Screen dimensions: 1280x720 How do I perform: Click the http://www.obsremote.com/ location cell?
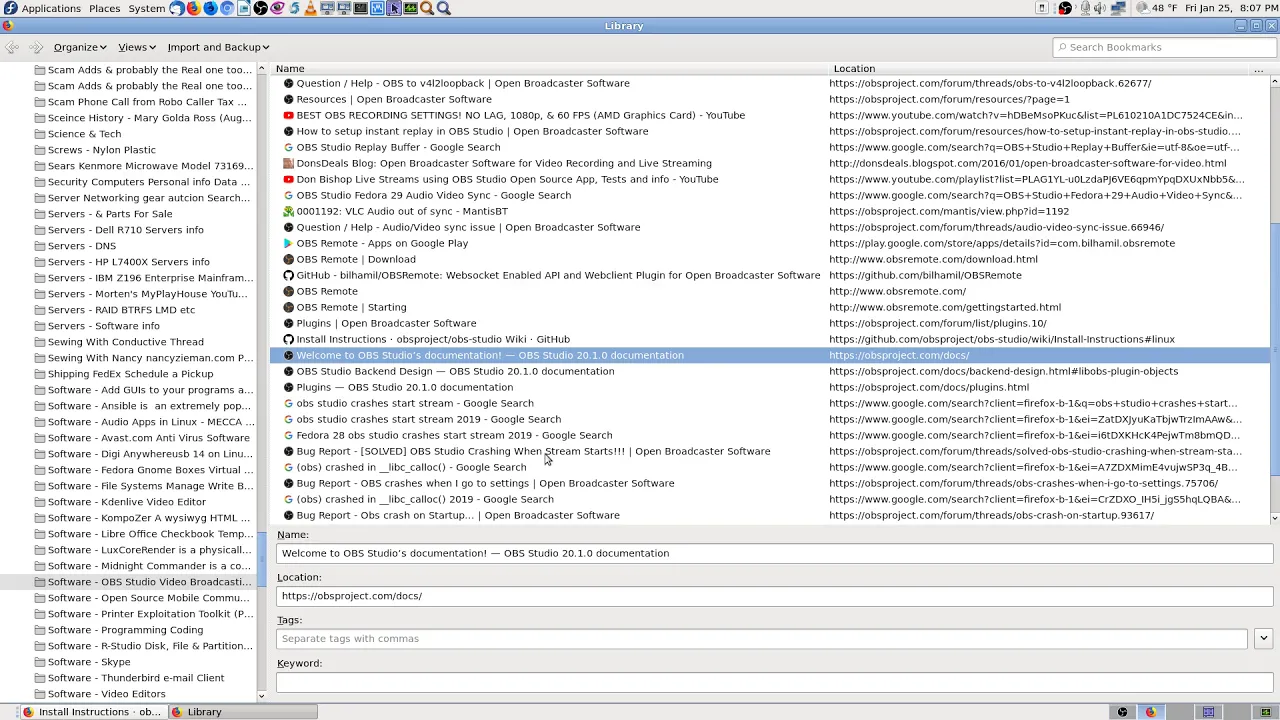(x=897, y=291)
